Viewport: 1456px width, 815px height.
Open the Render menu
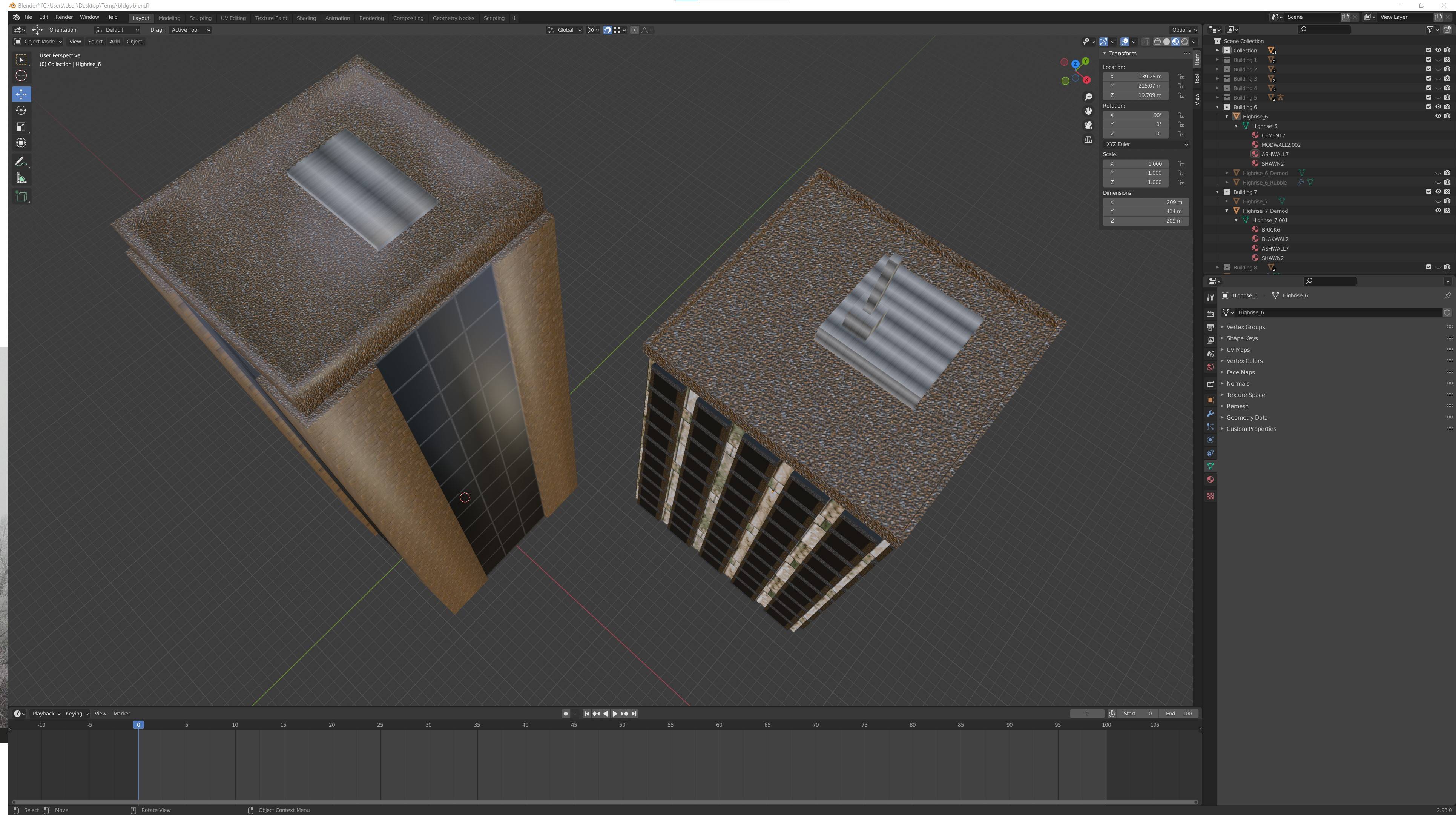coord(64,17)
